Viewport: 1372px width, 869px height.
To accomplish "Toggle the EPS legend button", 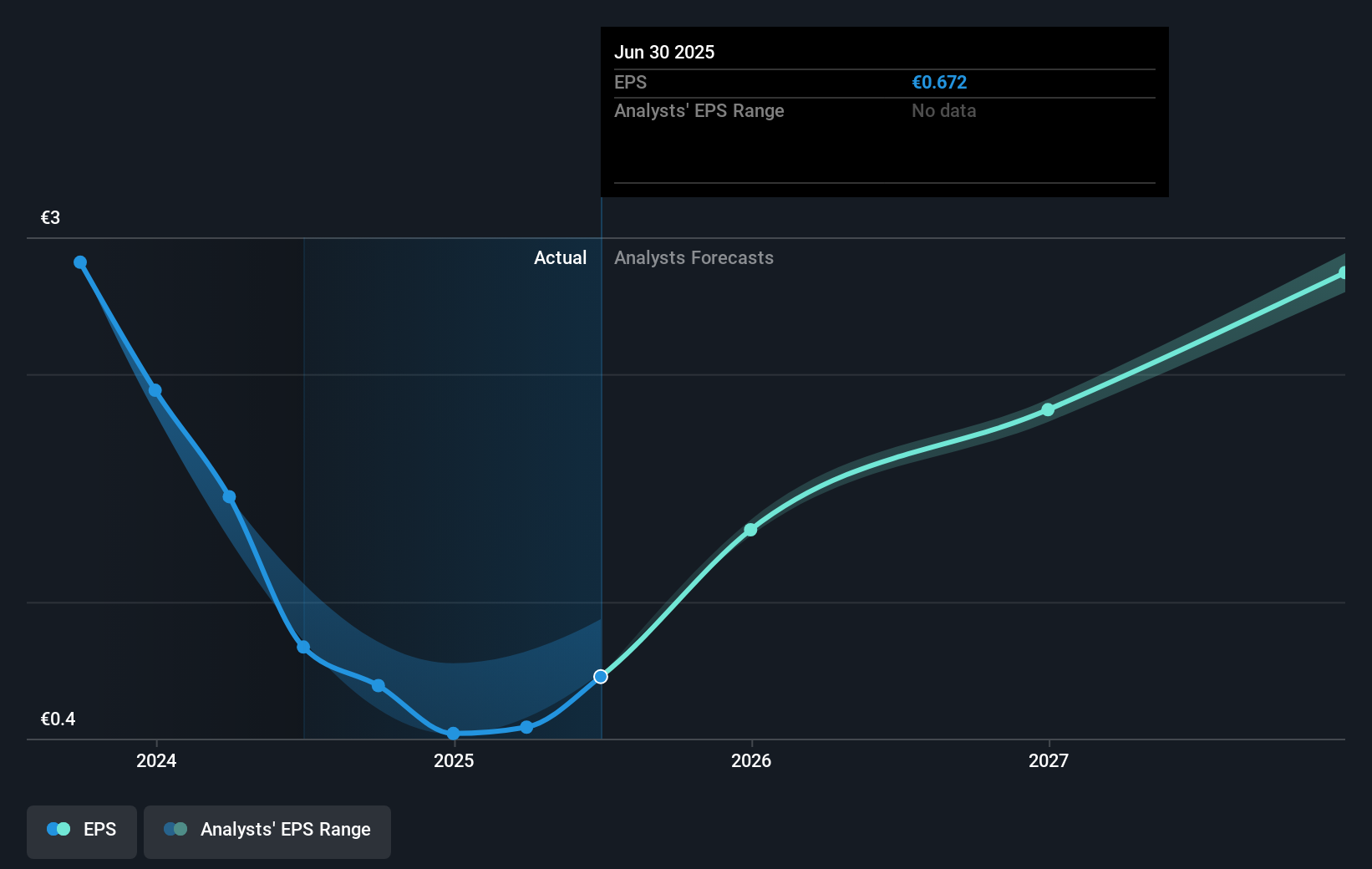I will click(82, 831).
